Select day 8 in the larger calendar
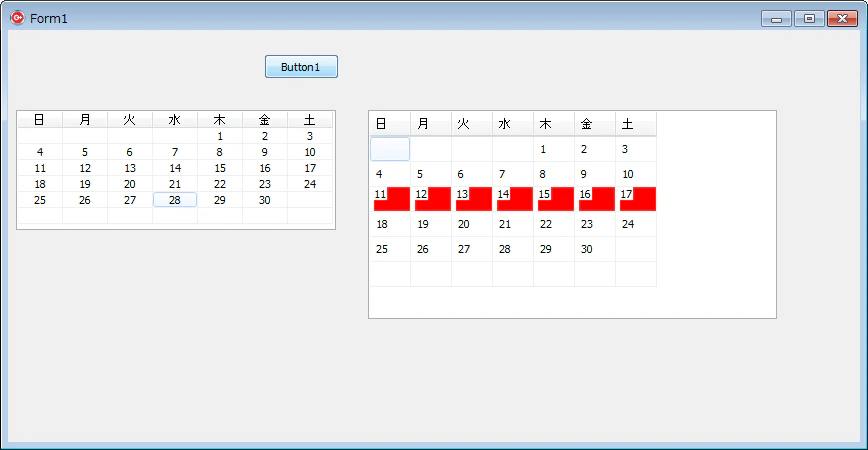The height and width of the screenshot is (450, 868). (554, 174)
